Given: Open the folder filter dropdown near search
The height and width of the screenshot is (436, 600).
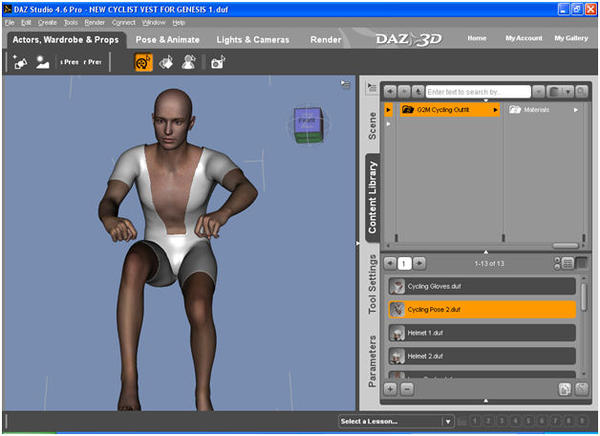Looking at the screenshot, I should tap(560, 92).
